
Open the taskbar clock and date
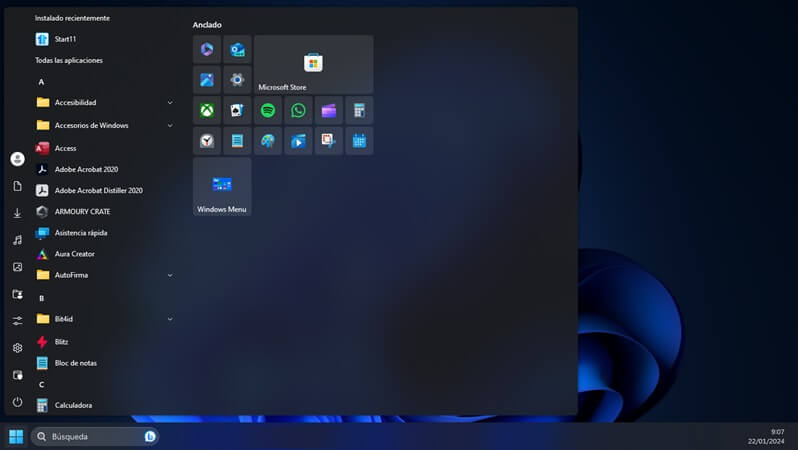click(766, 437)
